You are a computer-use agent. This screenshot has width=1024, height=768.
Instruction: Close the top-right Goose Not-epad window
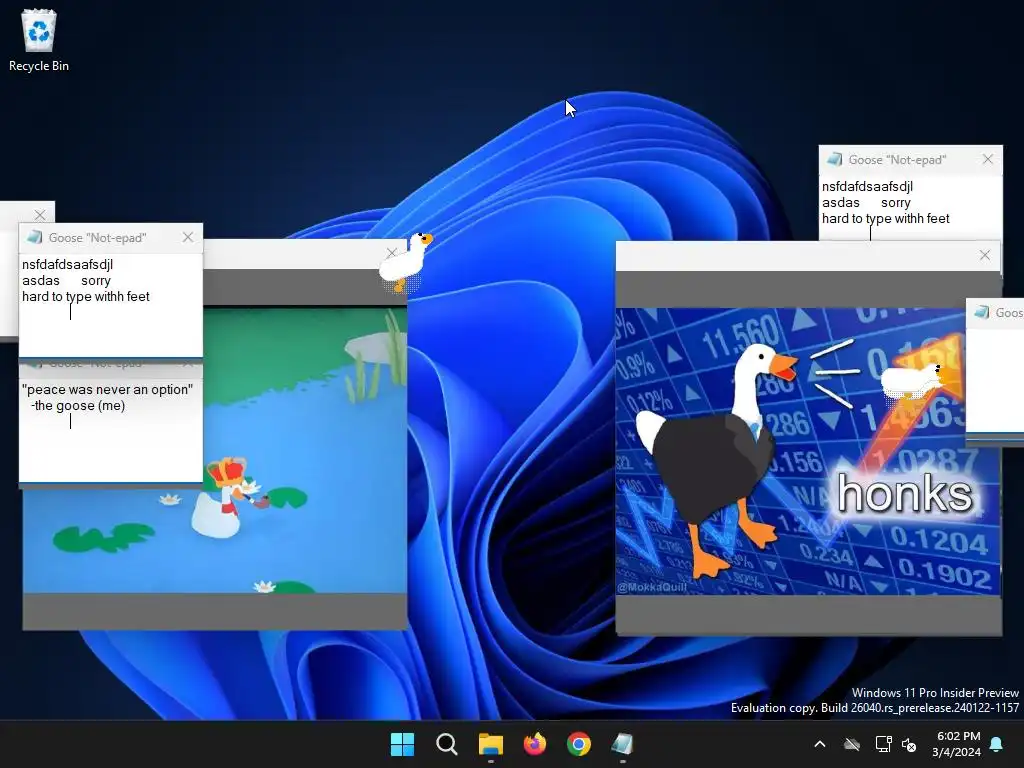pos(987,159)
